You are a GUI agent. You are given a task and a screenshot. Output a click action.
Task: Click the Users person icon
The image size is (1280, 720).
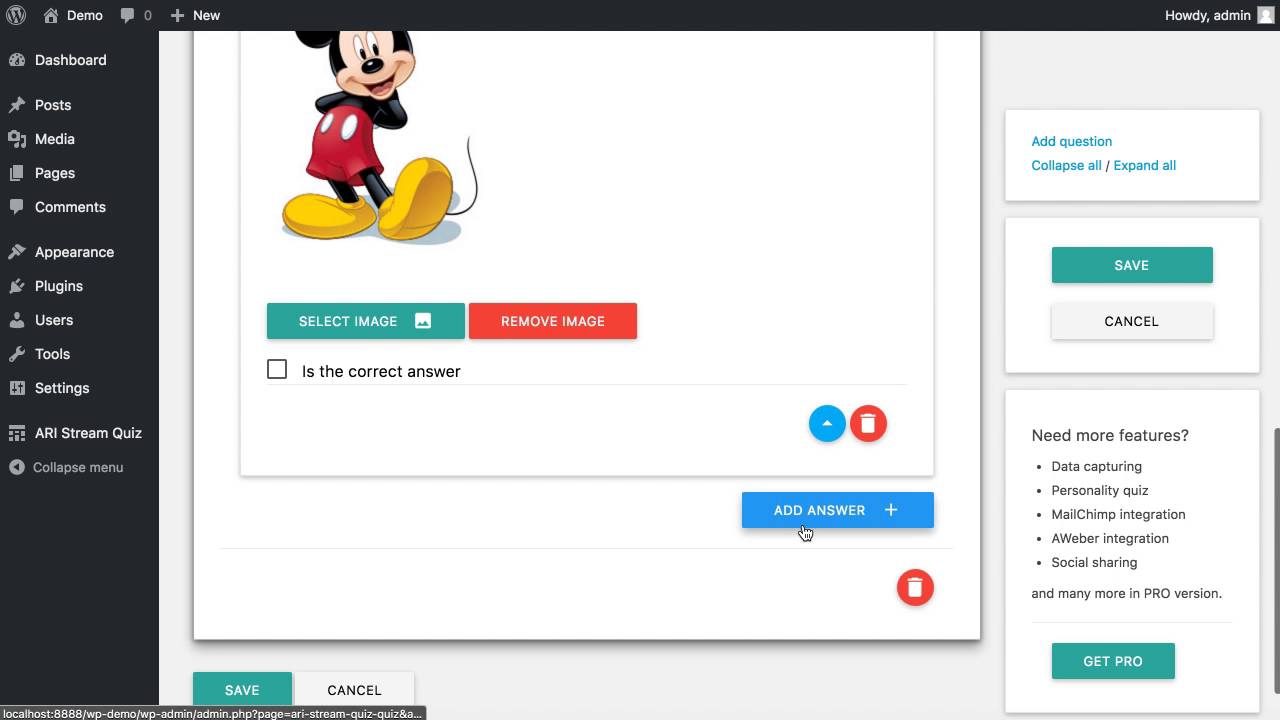(17, 320)
